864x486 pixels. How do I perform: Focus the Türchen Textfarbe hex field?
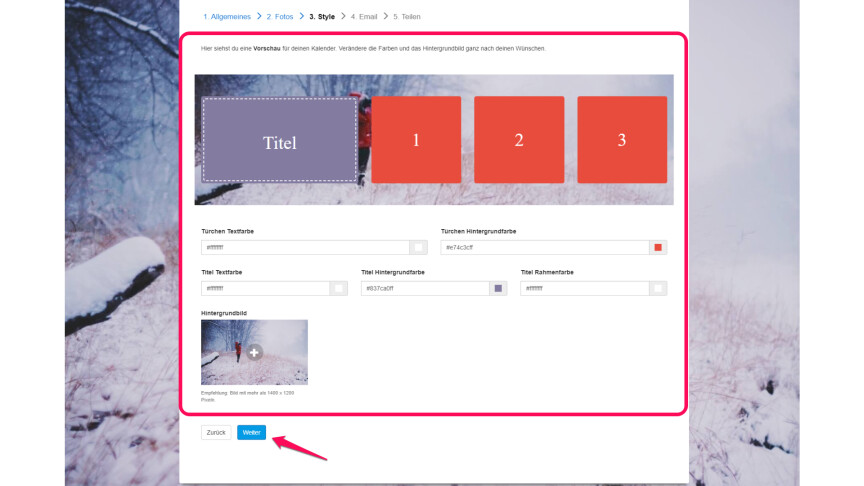pos(305,247)
